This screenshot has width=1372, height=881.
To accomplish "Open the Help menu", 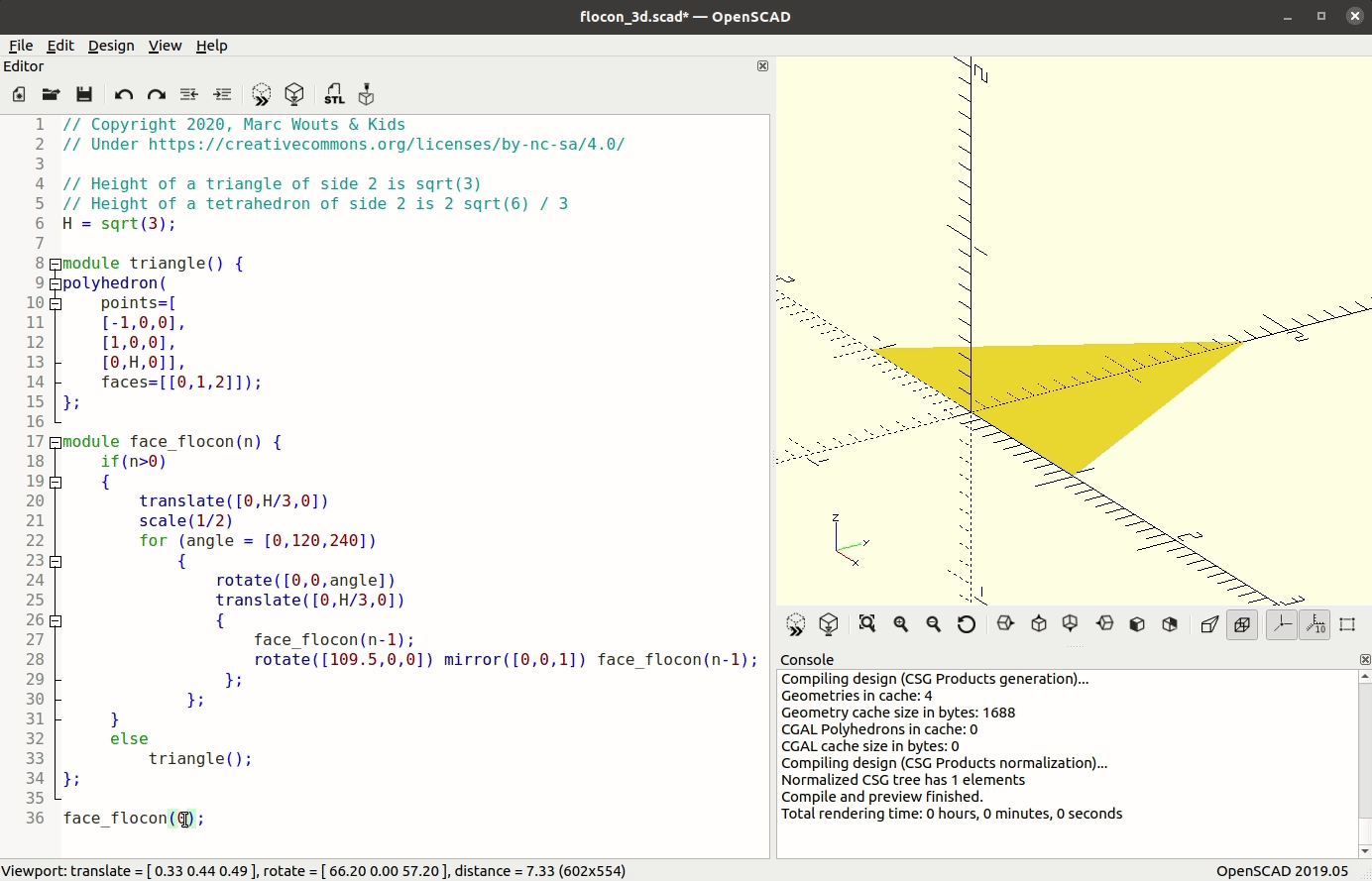I will pyautogui.click(x=211, y=46).
